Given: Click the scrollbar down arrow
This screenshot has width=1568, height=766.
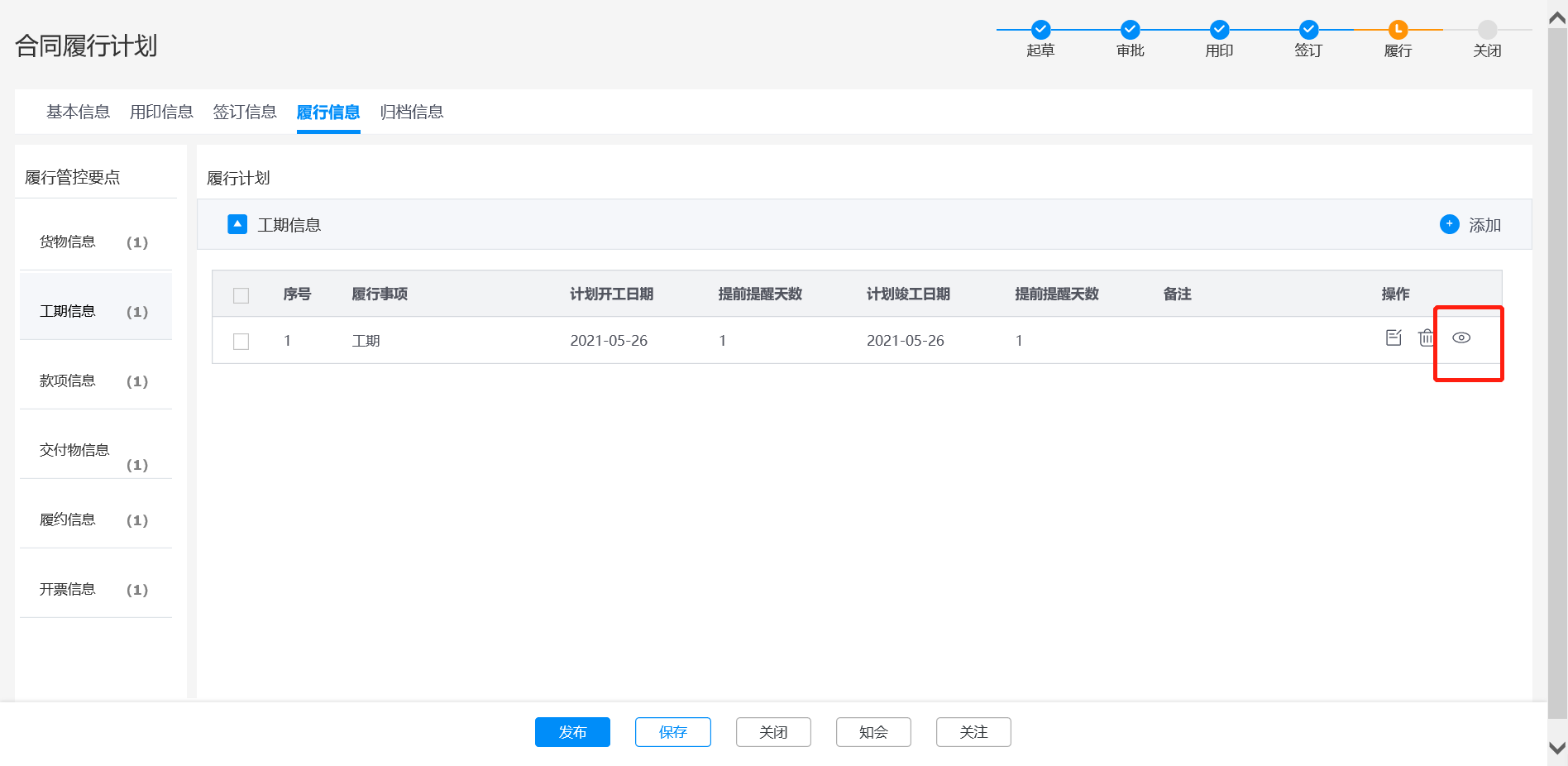Looking at the screenshot, I should [1556, 748].
